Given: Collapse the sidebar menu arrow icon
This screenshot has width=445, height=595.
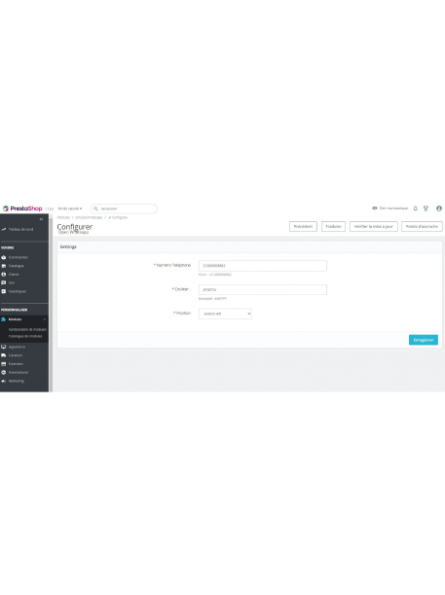Looking at the screenshot, I should point(41,219).
